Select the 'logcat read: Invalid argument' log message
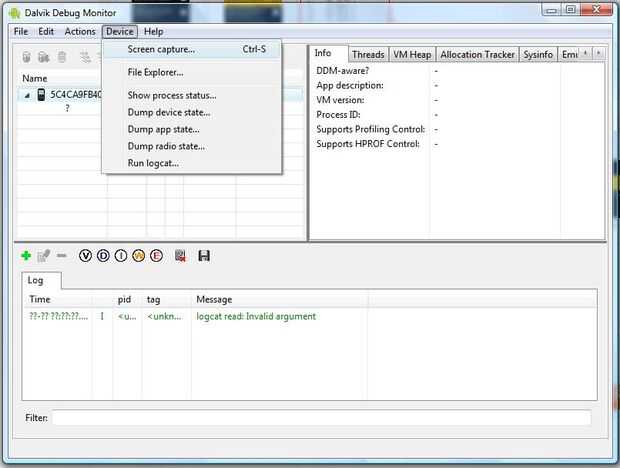The width and height of the screenshot is (620, 468). [x=256, y=317]
